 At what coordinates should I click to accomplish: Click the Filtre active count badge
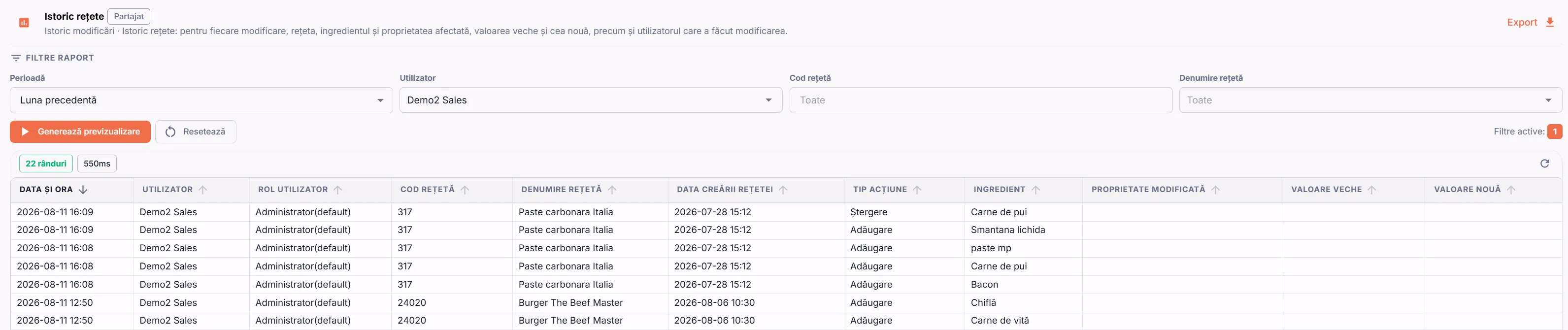[1555, 132]
